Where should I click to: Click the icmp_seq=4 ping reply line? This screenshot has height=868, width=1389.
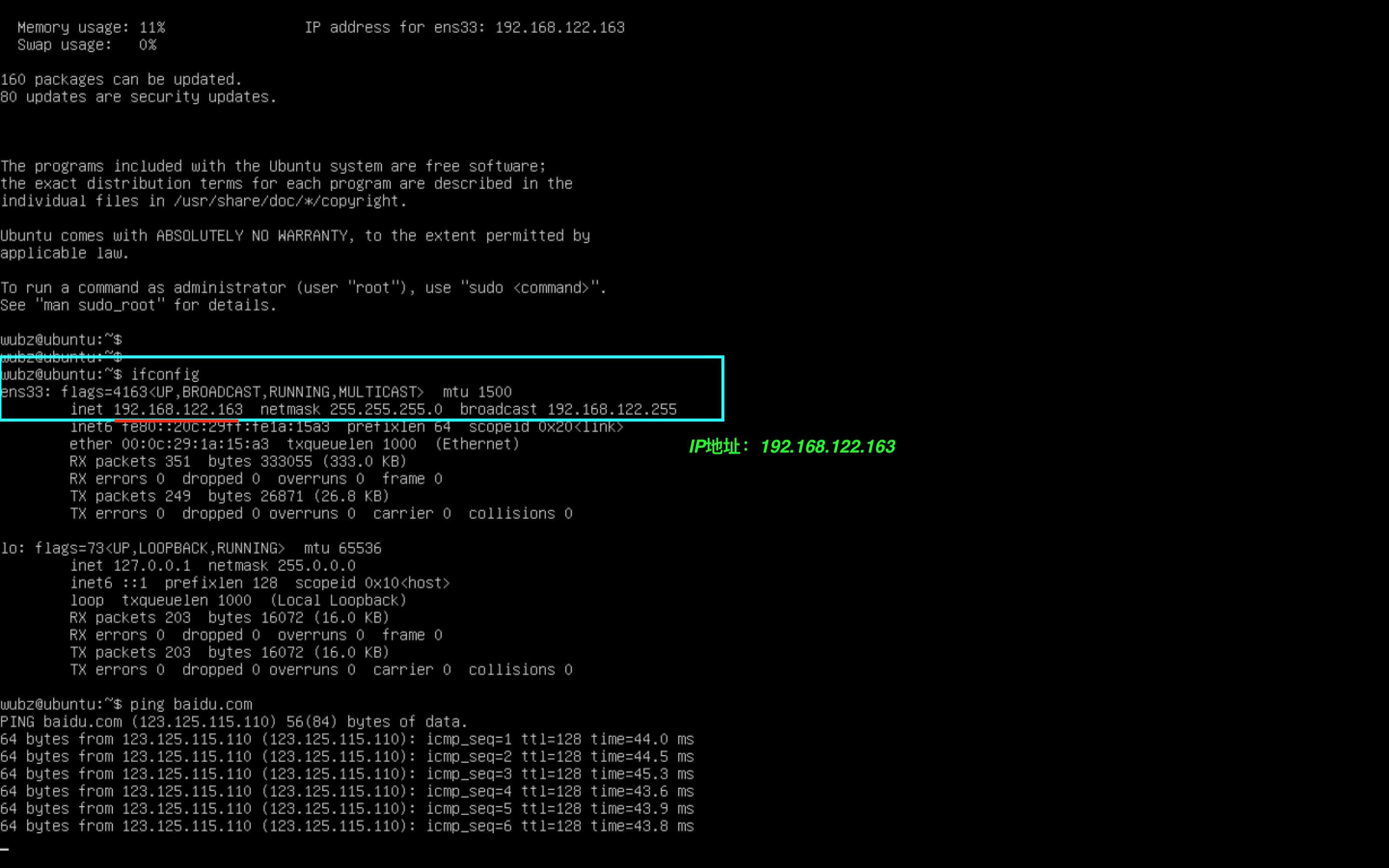347,792
